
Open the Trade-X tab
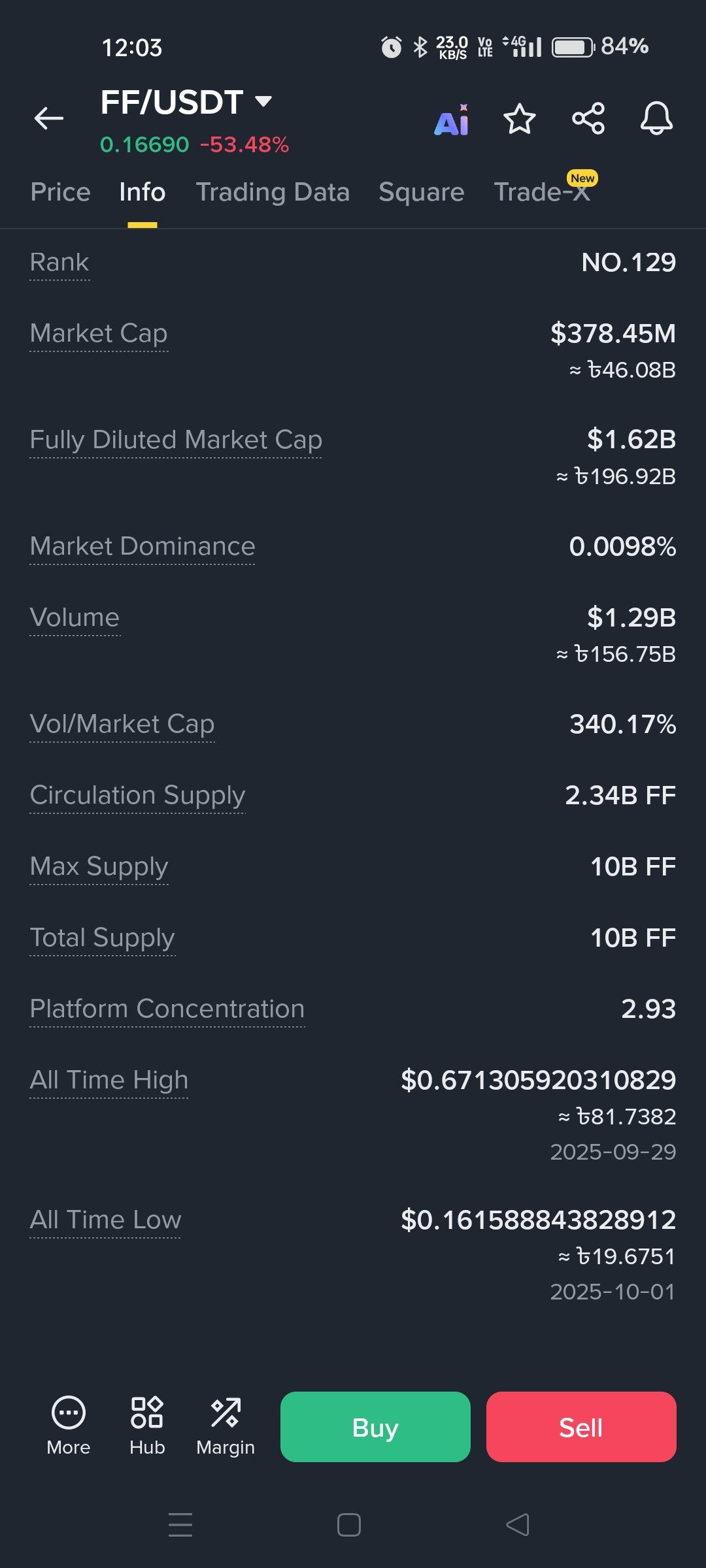click(x=542, y=192)
